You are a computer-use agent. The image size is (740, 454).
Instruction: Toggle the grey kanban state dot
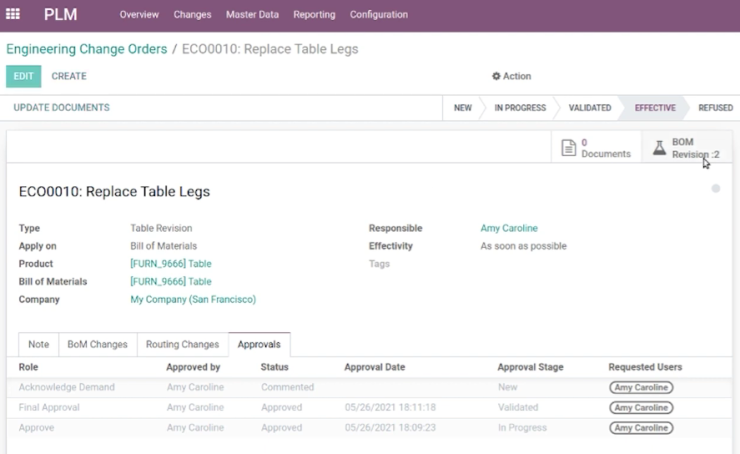point(715,188)
